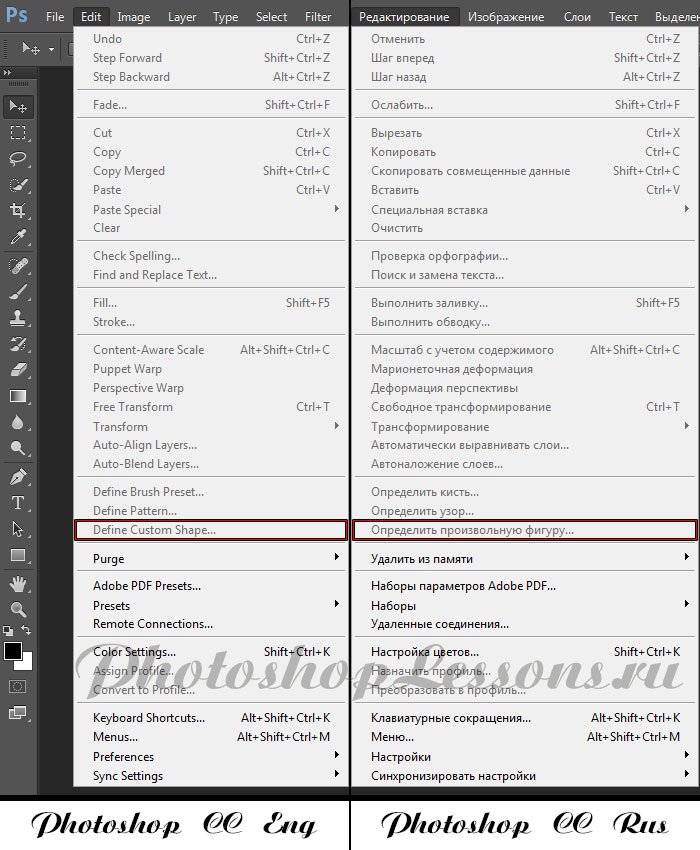Image resolution: width=700 pixels, height=850 pixels.
Task: Select the Move tool in toolbox
Action: [x=18, y=106]
